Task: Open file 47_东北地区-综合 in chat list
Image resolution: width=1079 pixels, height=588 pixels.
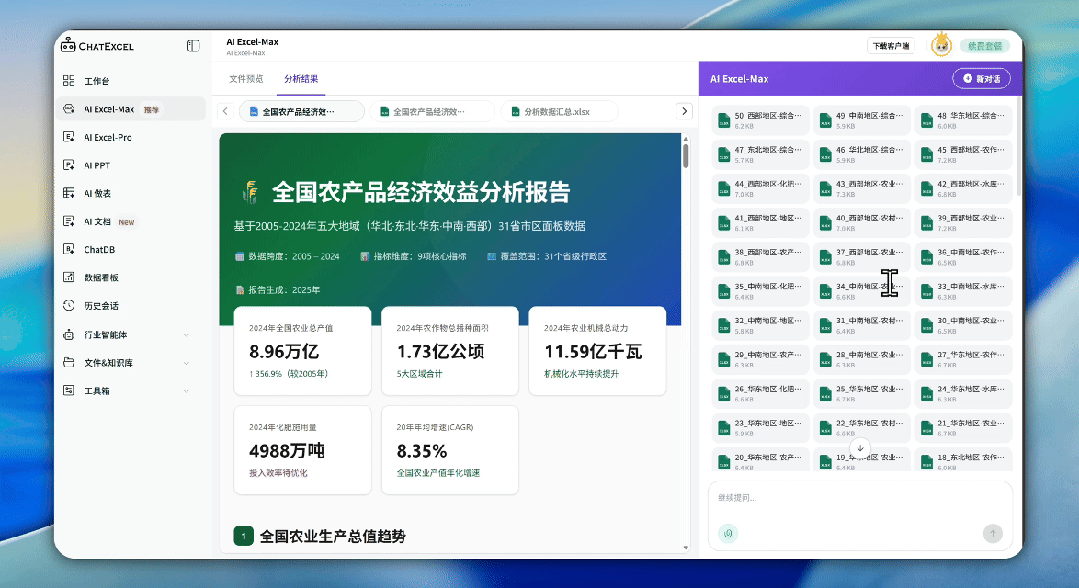Action: [760, 154]
